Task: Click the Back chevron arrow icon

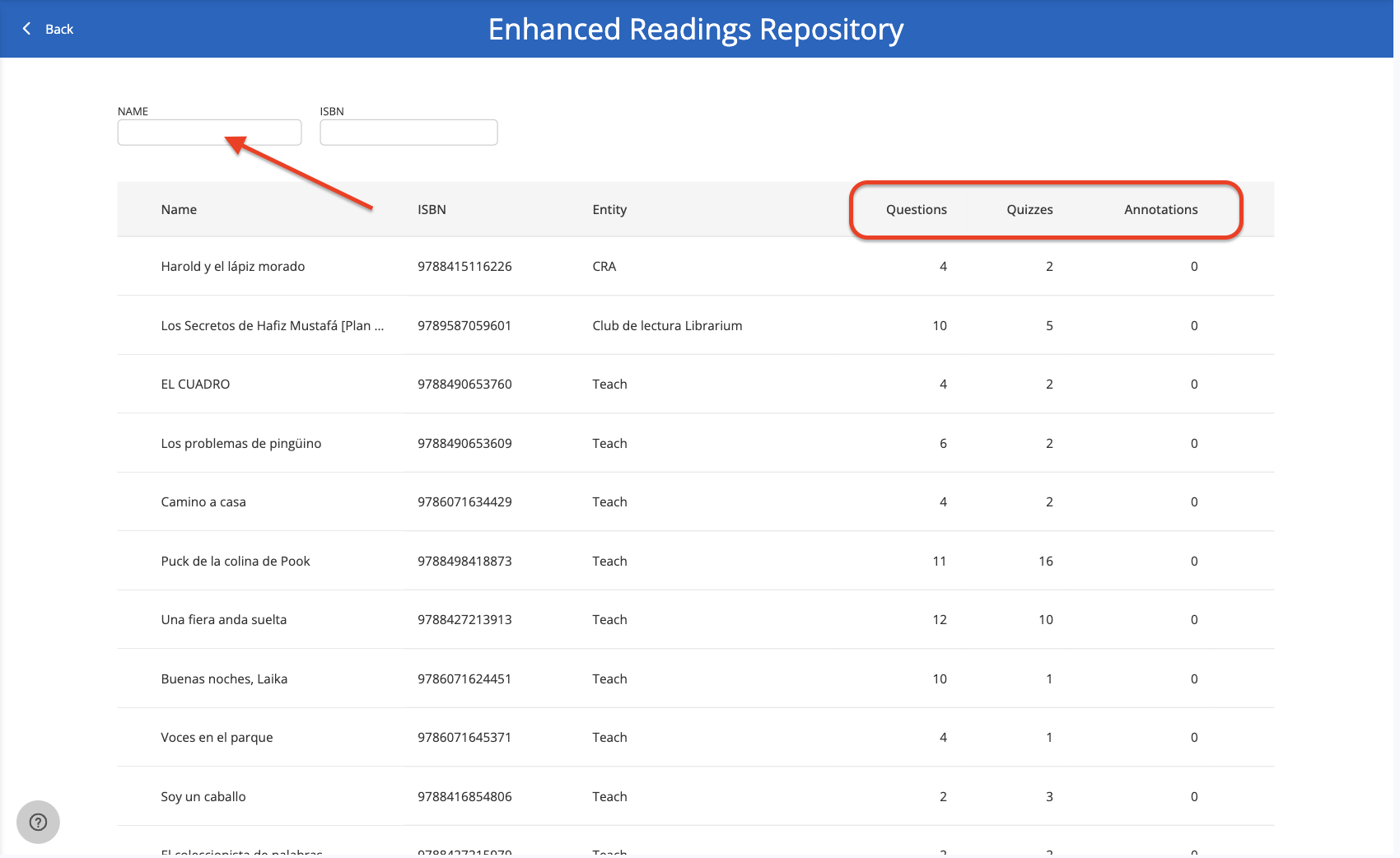Action: (26, 29)
